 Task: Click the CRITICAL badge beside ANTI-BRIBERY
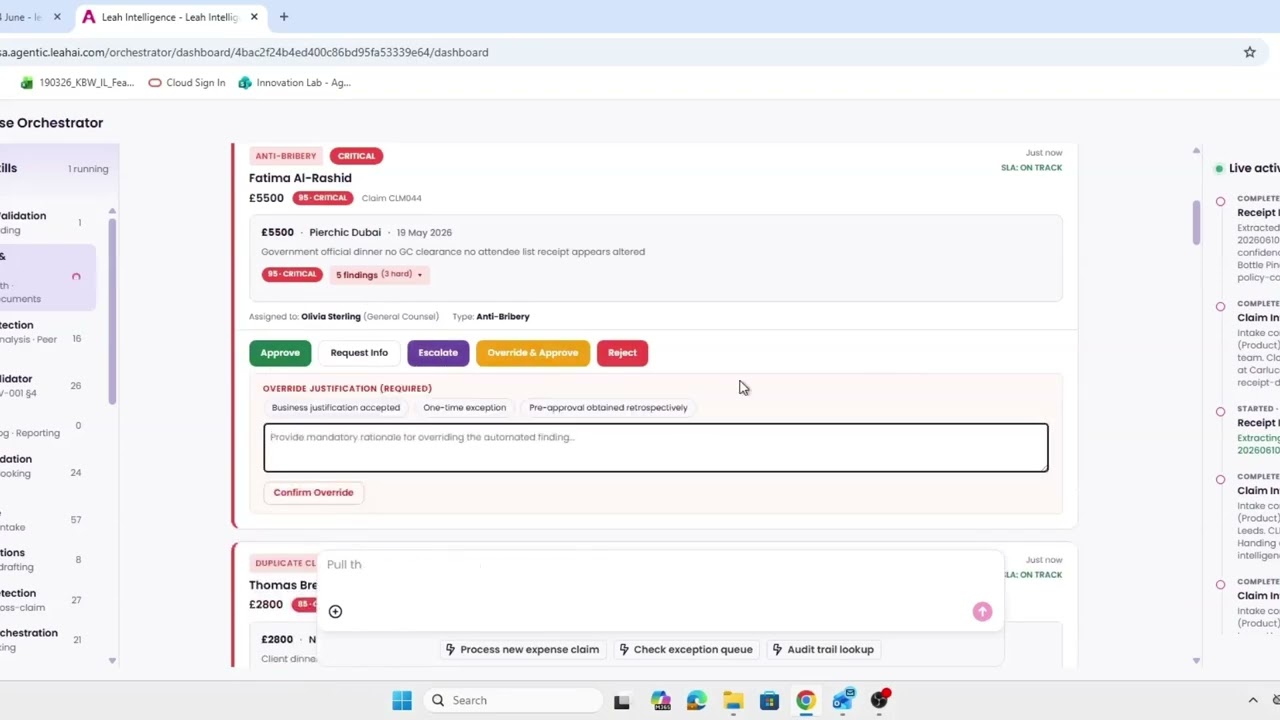click(356, 156)
